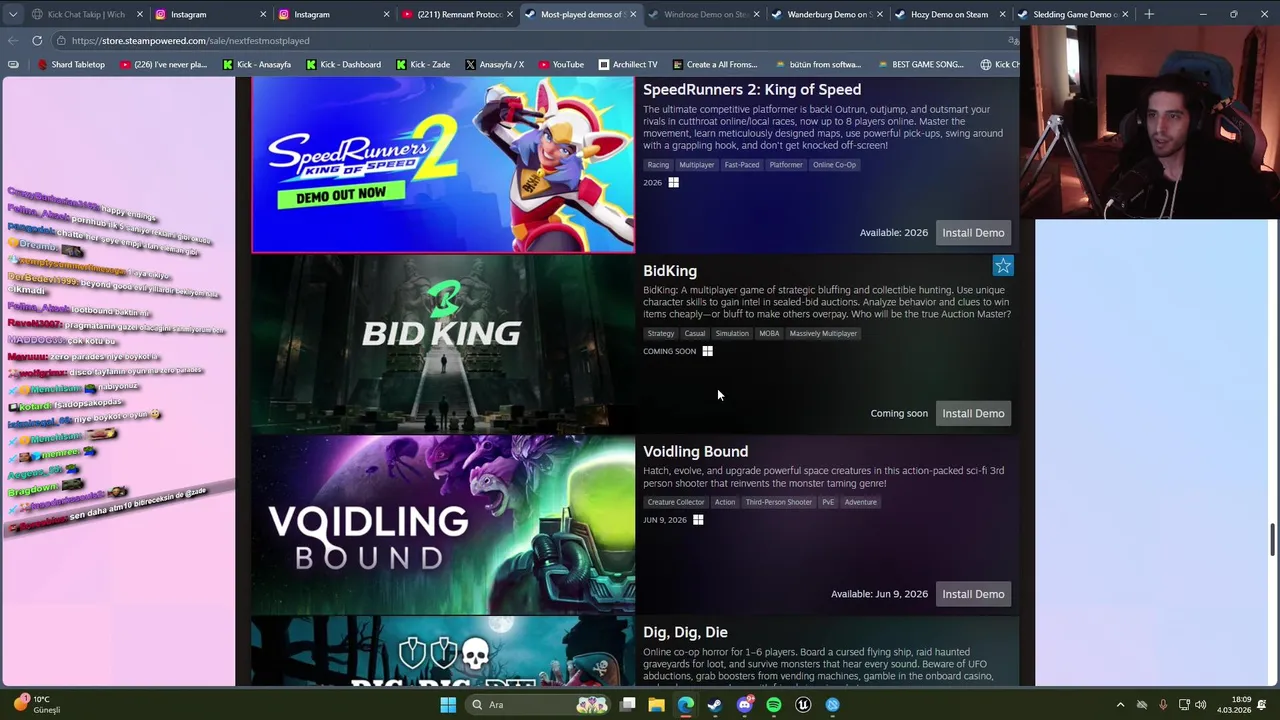Viewport: 1280px width, 720px height.
Task: Open the YouTube bookmark
Action: (561, 64)
